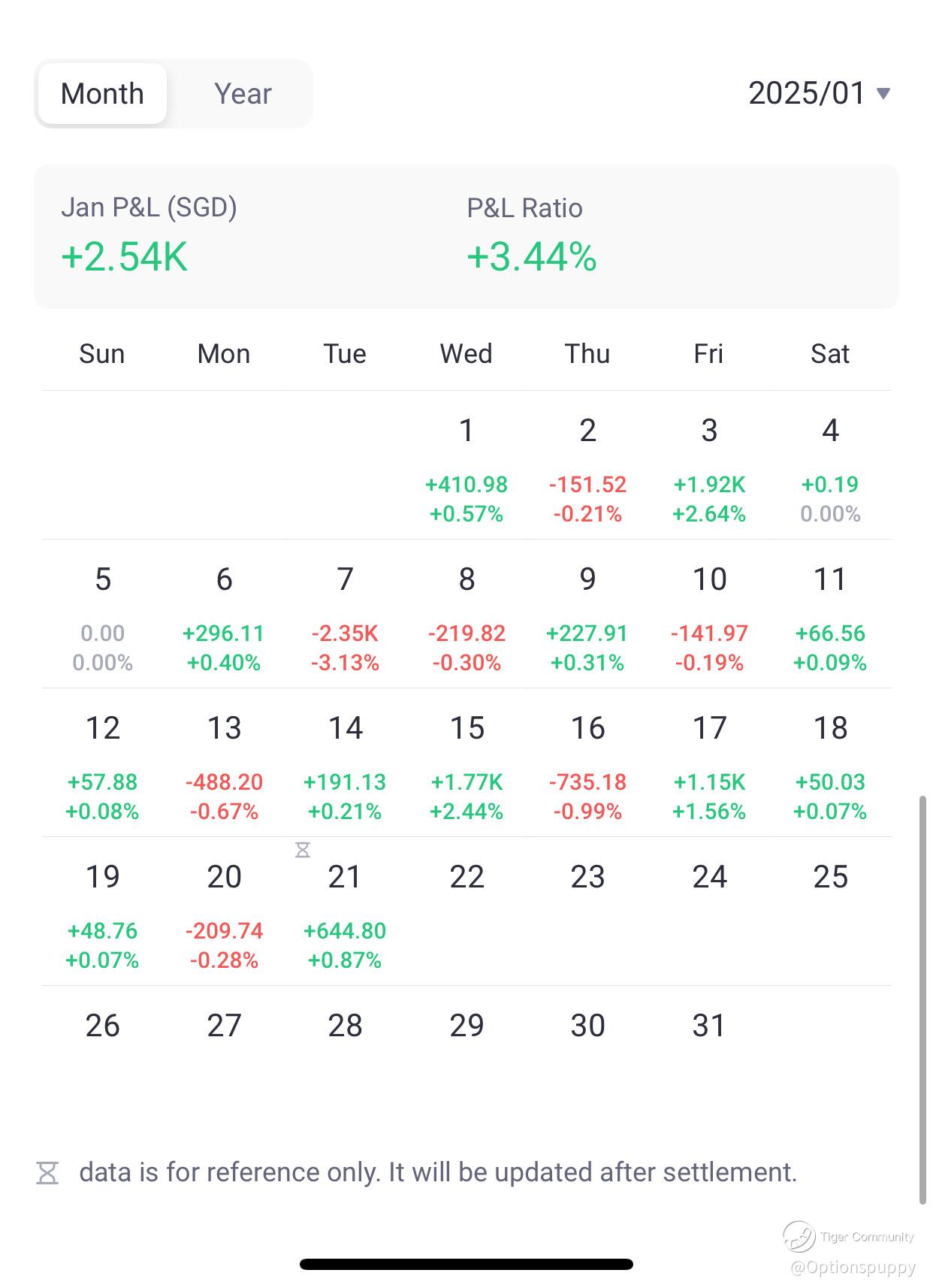This screenshot has width=933, height=1288.
Task: Select January 7 with -2.35K loss
Action: pos(345,618)
